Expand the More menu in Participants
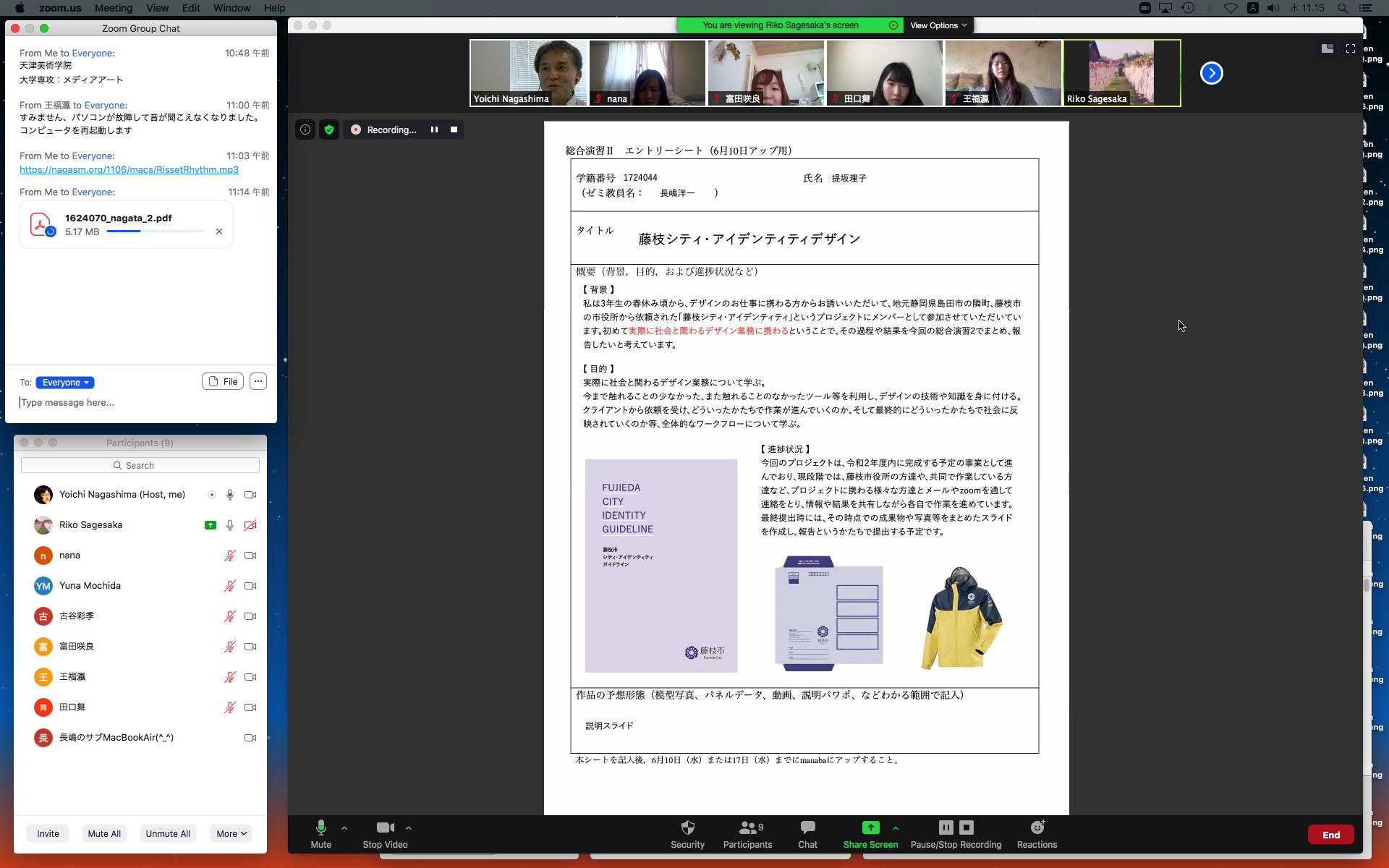The width and height of the screenshot is (1389, 868). click(231, 833)
